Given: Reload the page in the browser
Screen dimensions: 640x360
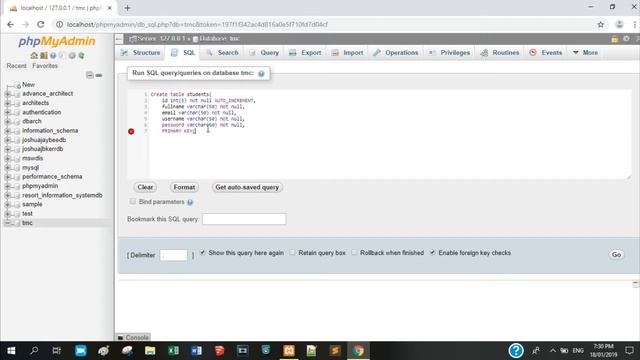Looking at the screenshot, I should 40,24.
